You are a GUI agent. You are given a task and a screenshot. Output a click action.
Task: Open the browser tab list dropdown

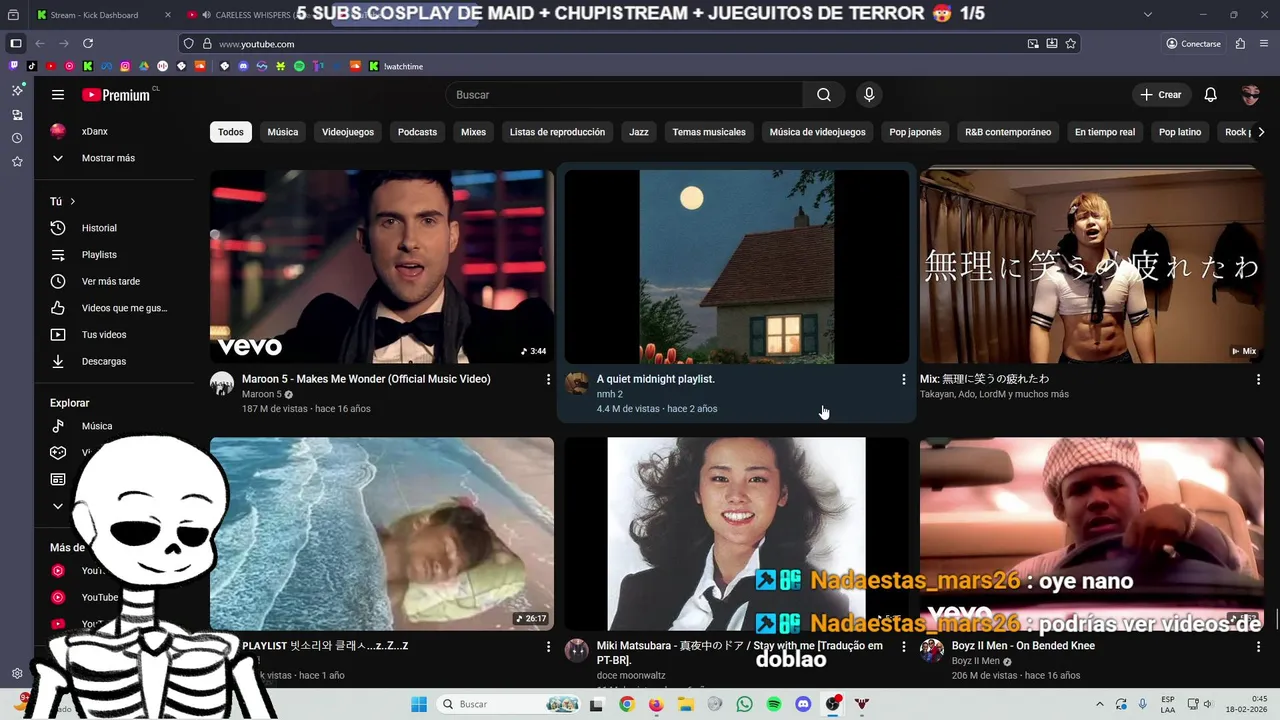click(1147, 15)
